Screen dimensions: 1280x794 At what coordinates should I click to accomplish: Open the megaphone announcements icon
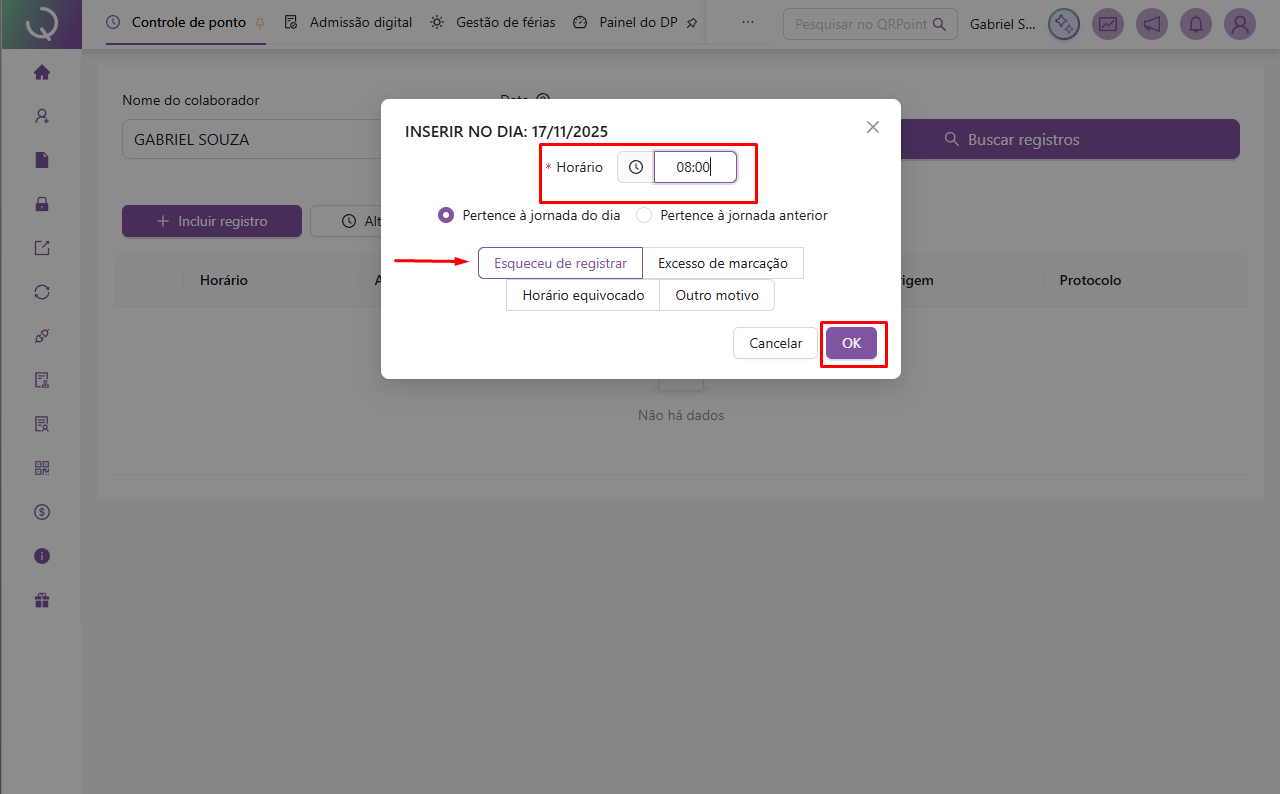coord(1152,24)
